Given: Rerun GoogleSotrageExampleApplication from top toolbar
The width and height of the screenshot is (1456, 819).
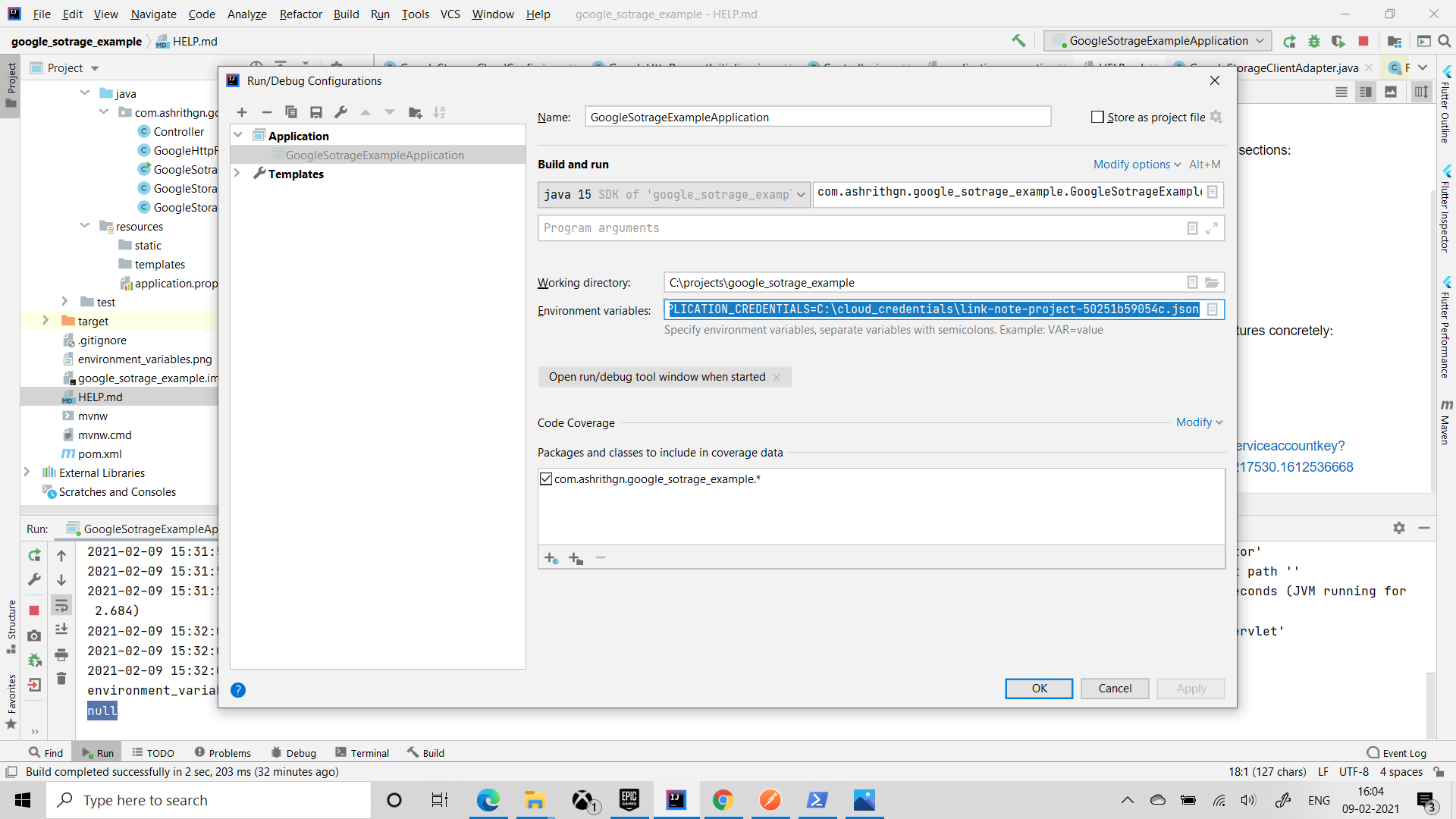Looking at the screenshot, I should (1289, 41).
